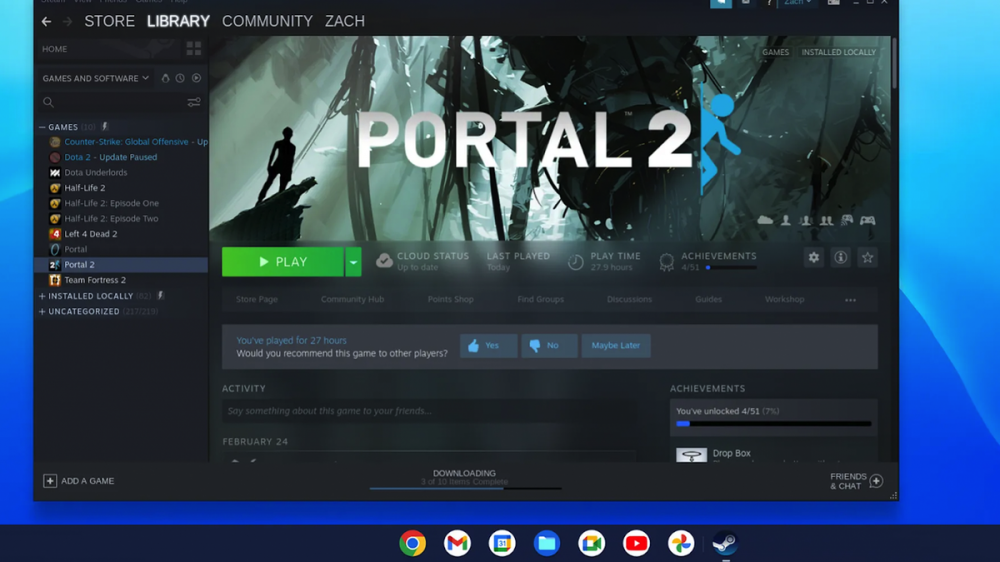The image size is (1000, 562).
Task: Open STORE in top navigation
Action: [x=110, y=21]
